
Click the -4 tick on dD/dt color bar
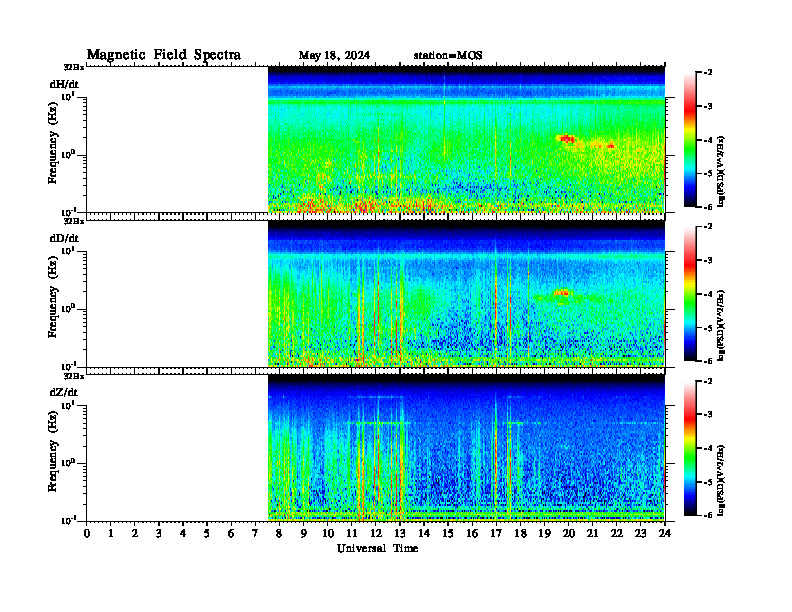point(707,294)
